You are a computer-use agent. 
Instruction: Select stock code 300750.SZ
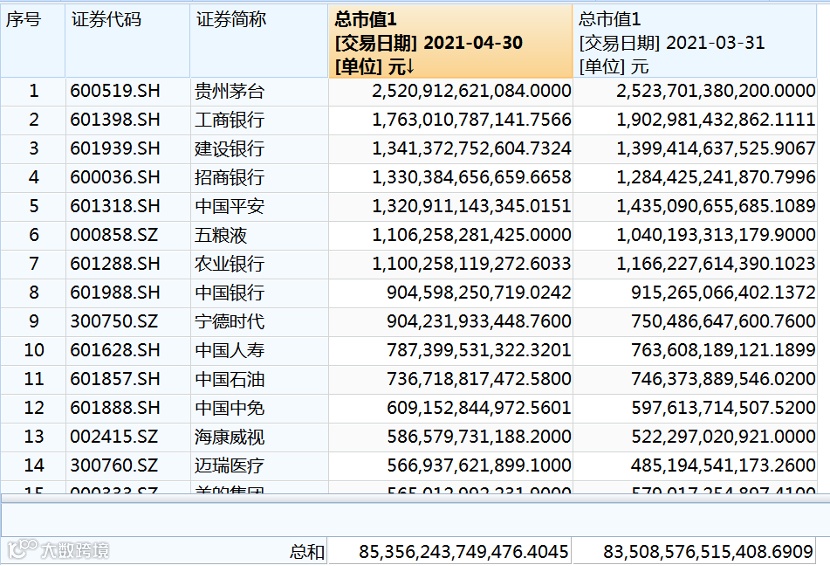pos(114,321)
